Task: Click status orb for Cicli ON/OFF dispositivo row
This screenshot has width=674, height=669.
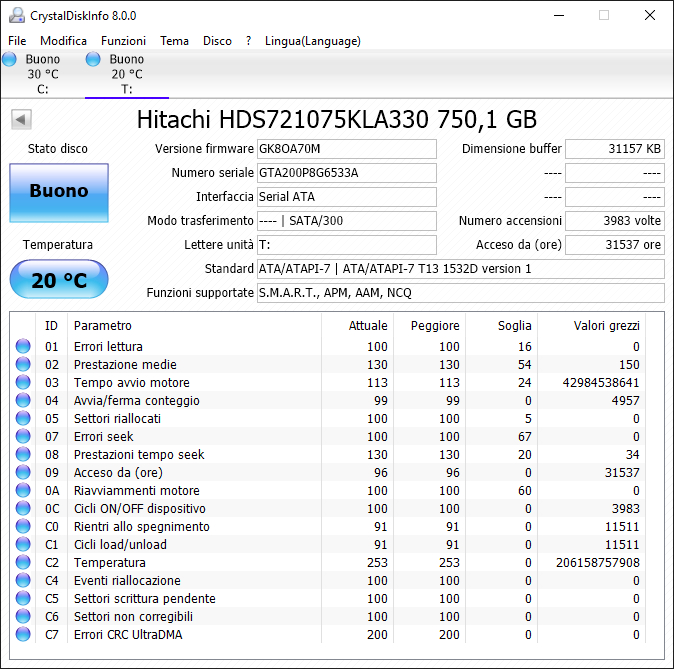Action: click(x=23, y=508)
